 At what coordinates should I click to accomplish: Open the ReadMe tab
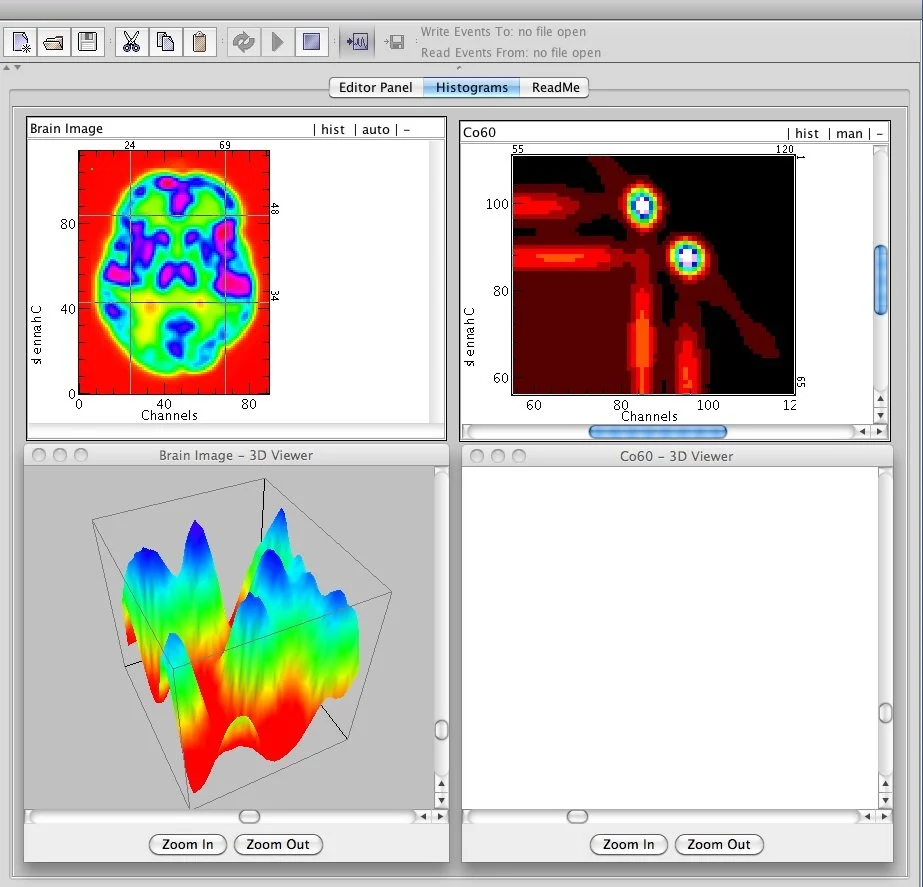[x=555, y=87]
